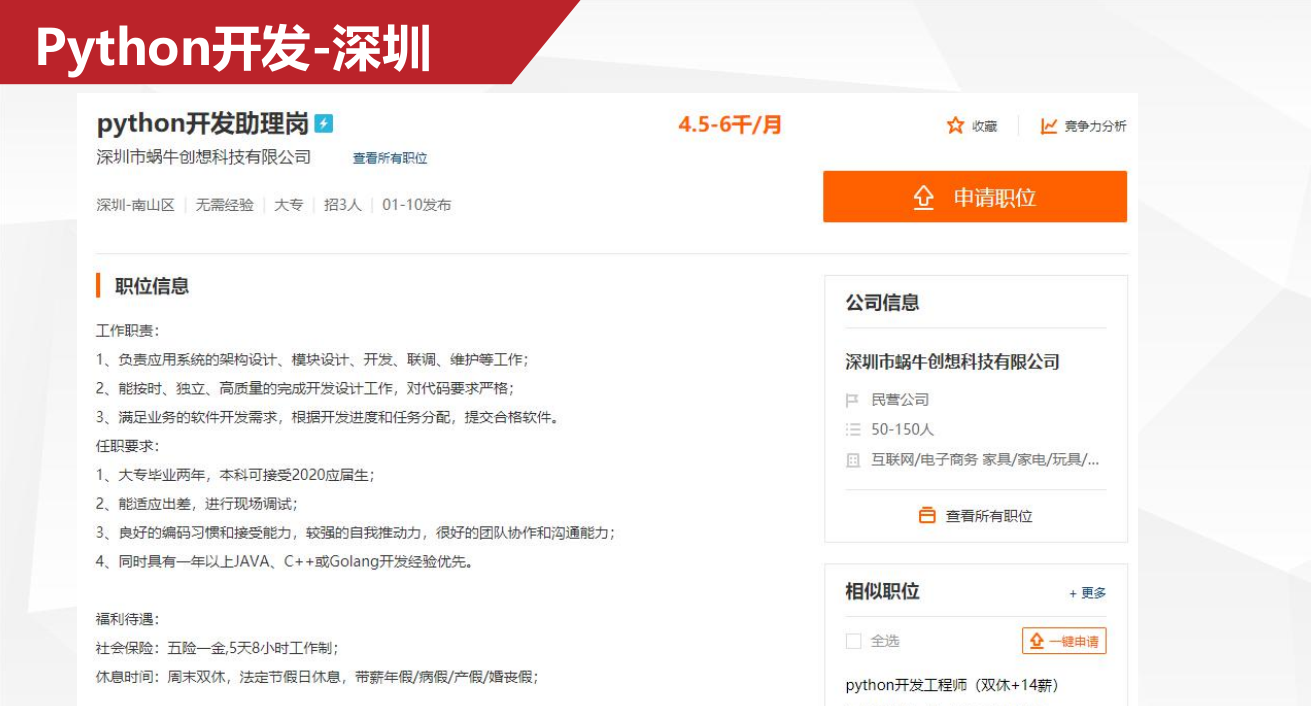Screen dimensions: 1311x706
Task: Click the blue lightning badge beside job title
Action: coord(324,123)
